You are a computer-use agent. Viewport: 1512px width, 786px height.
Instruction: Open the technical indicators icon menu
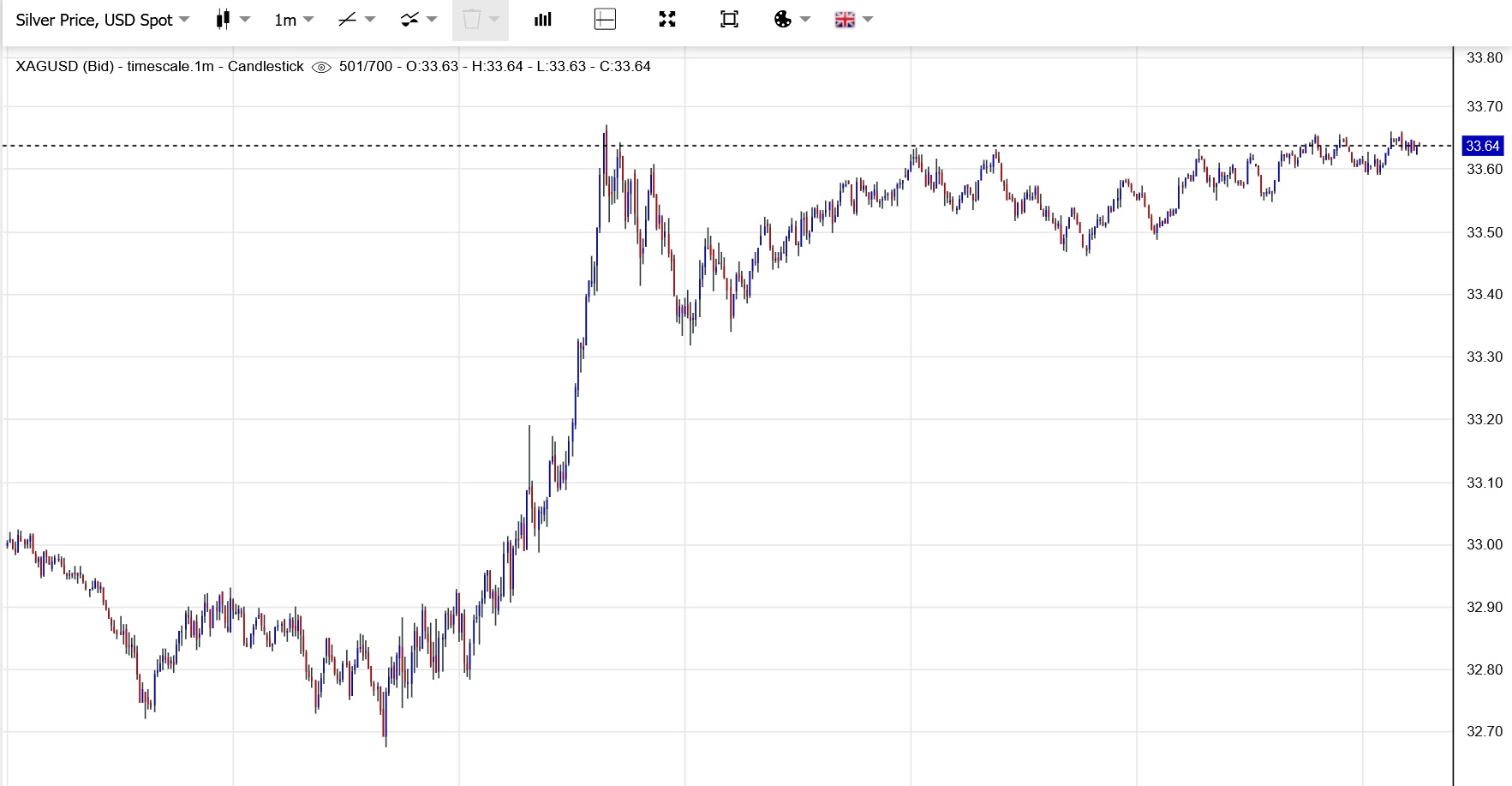click(x=409, y=20)
